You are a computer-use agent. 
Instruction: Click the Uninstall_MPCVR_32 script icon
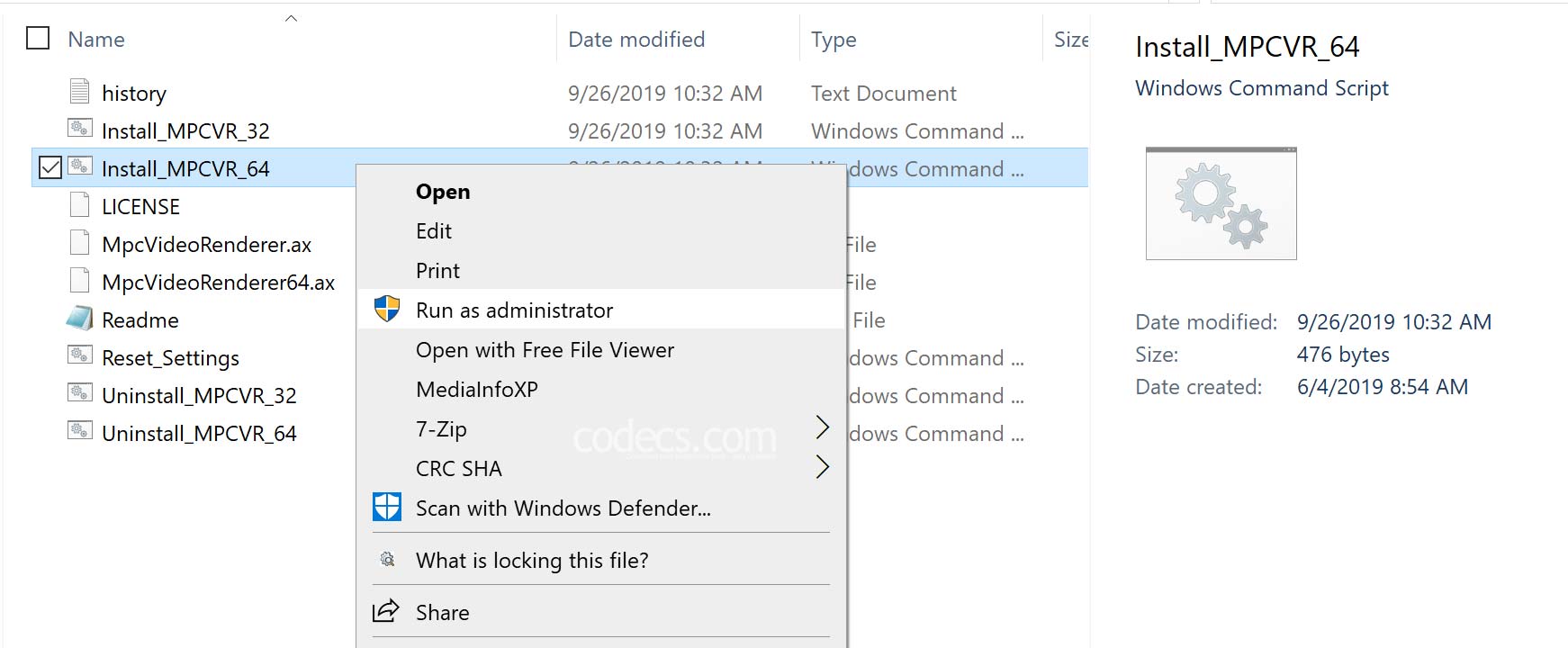(80, 392)
